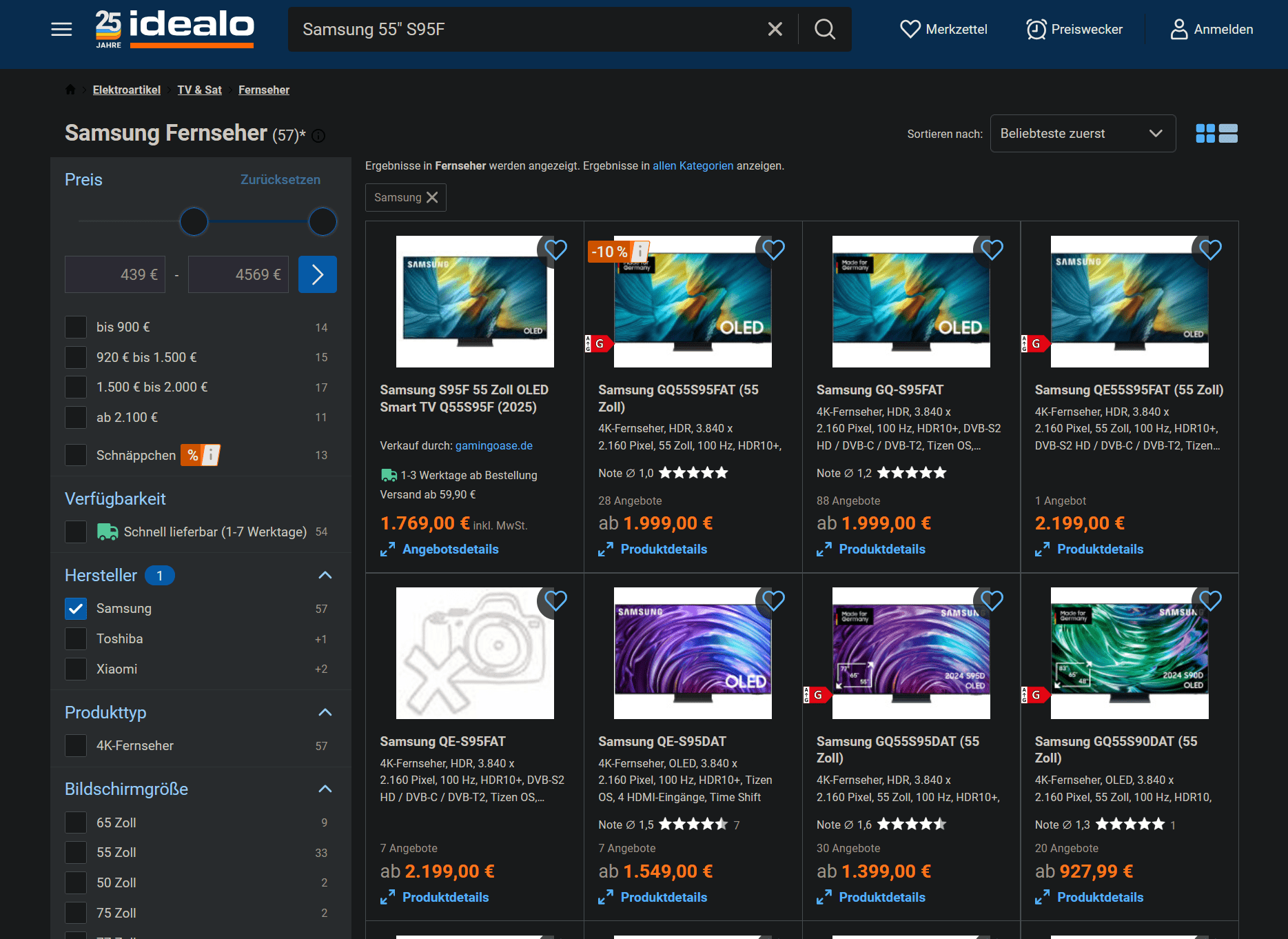The height and width of the screenshot is (939, 1288).
Task: Click the maximum price field 4569 €
Action: [238, 274]
